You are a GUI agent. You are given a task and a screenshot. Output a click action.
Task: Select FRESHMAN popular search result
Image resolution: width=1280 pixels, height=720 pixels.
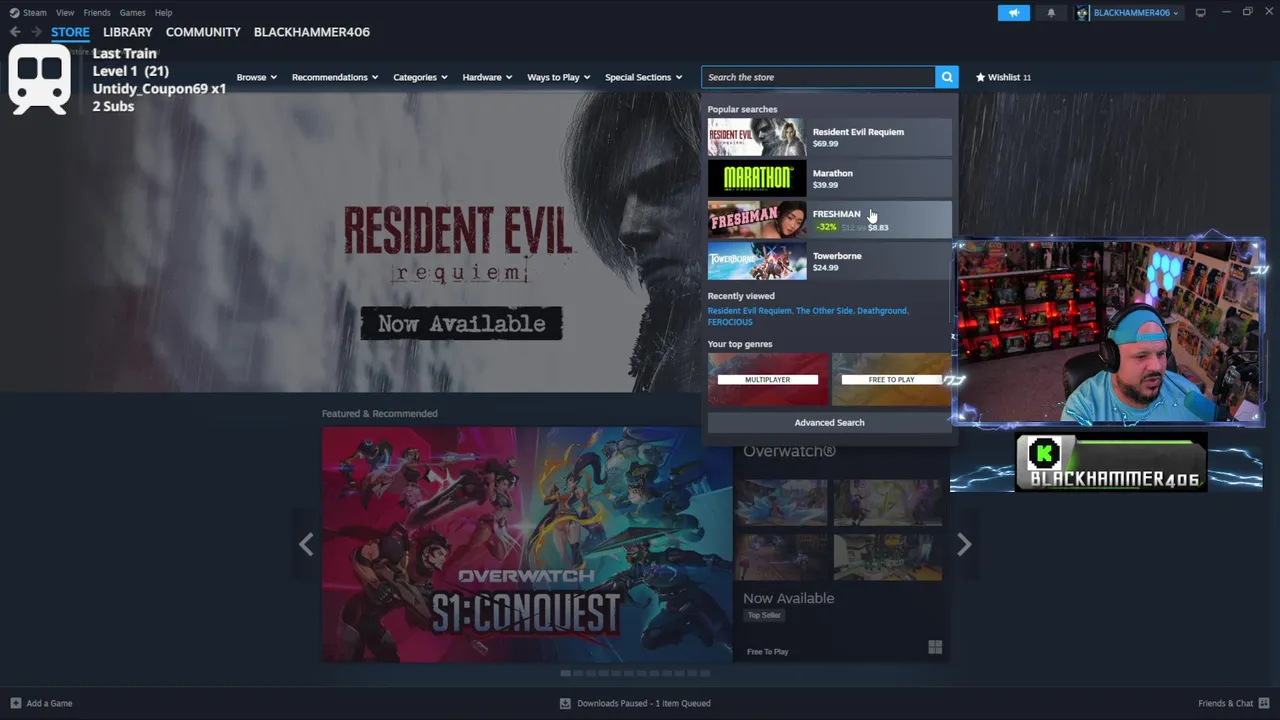click(830, 220)
